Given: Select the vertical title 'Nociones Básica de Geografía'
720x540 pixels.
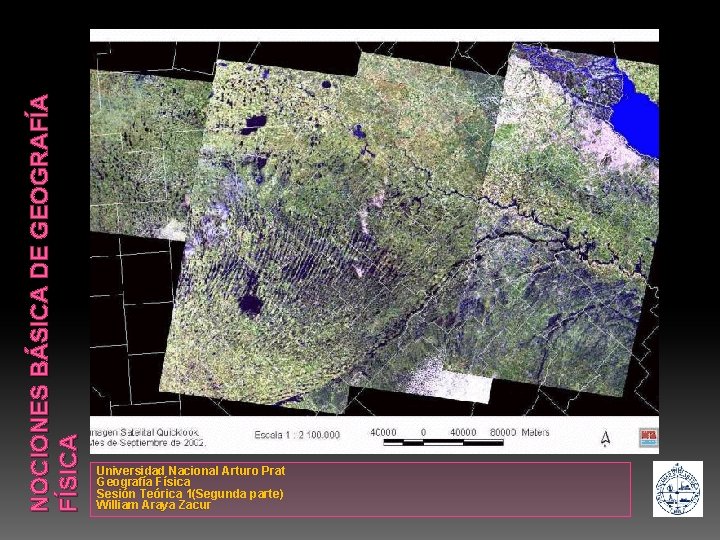Looking at the screenshot, I should pos(39,303).
